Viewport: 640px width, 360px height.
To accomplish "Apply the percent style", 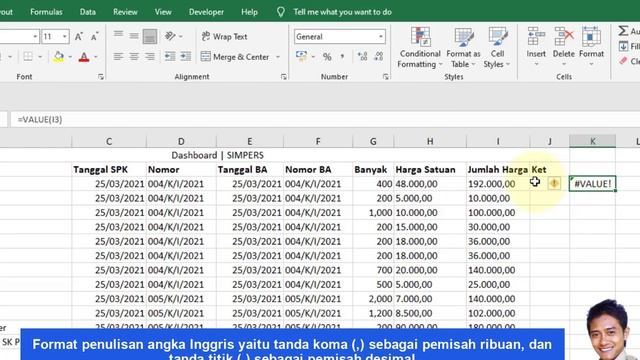I will pos(327,57).
